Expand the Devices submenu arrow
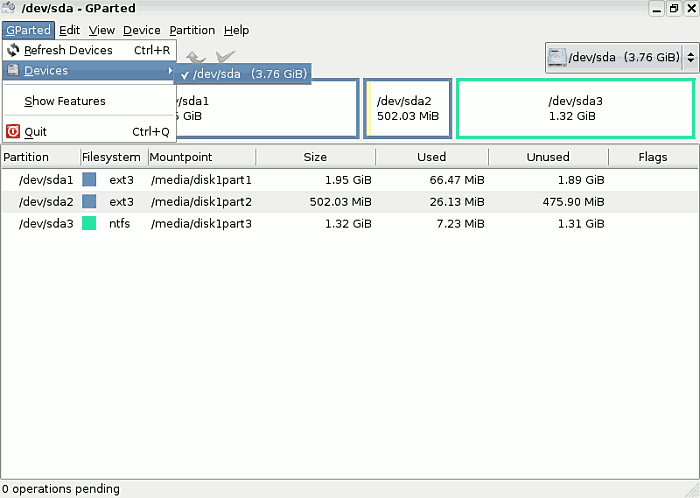 point(169,71)
